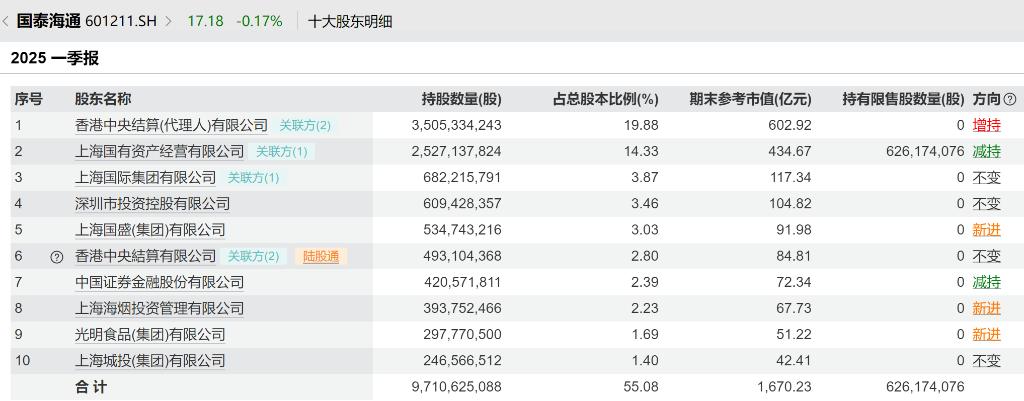Click the 股东名称 column header
The image size is (1024, 401).
pos(103,99)
